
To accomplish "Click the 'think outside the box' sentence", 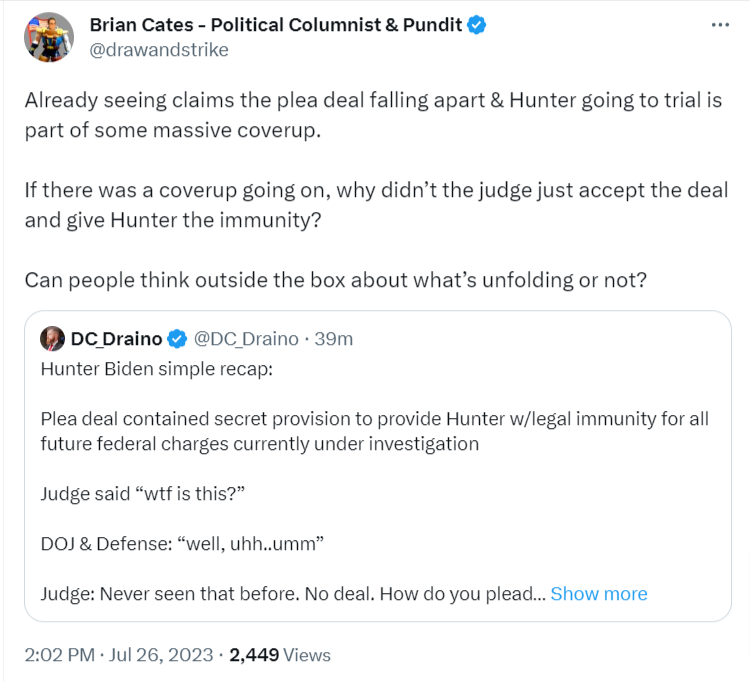I will [x=335, y=279].
